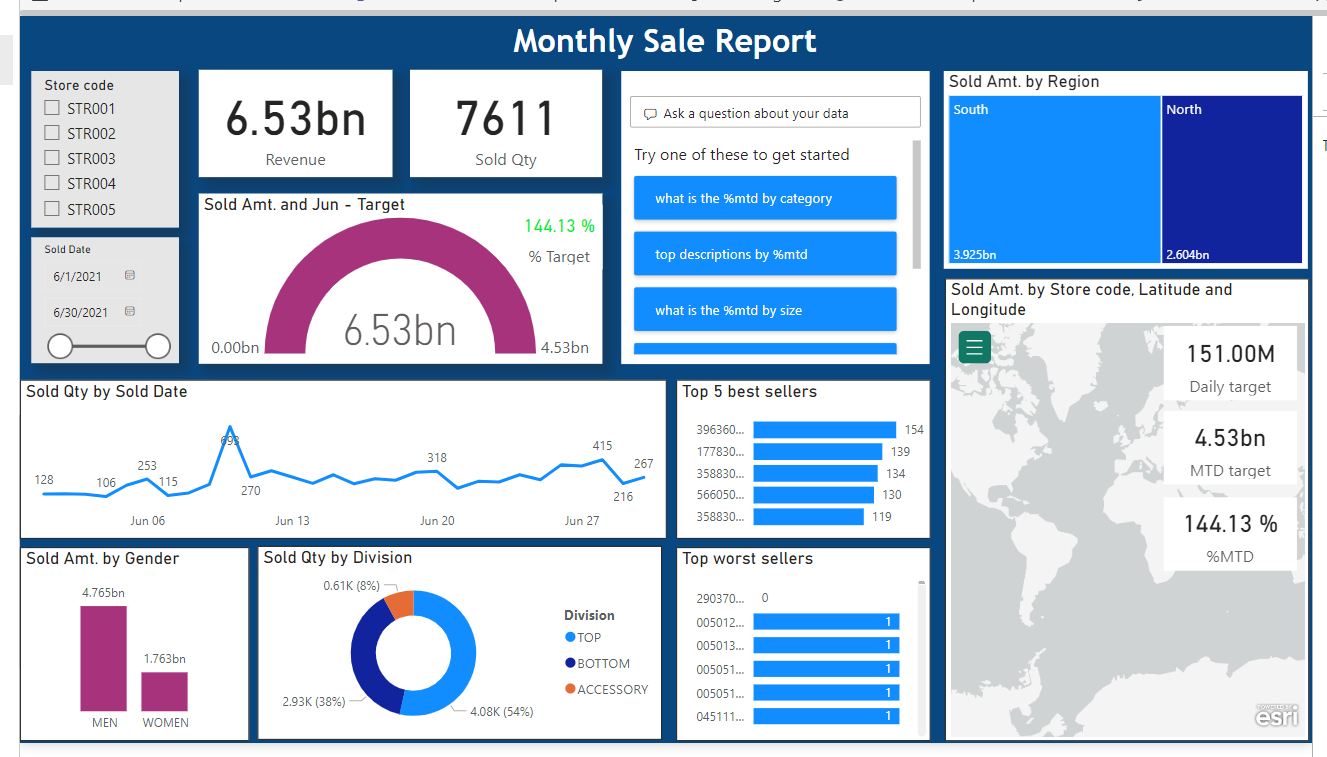
Task: Open the green map menu button
Action: [x=975, y=347]
